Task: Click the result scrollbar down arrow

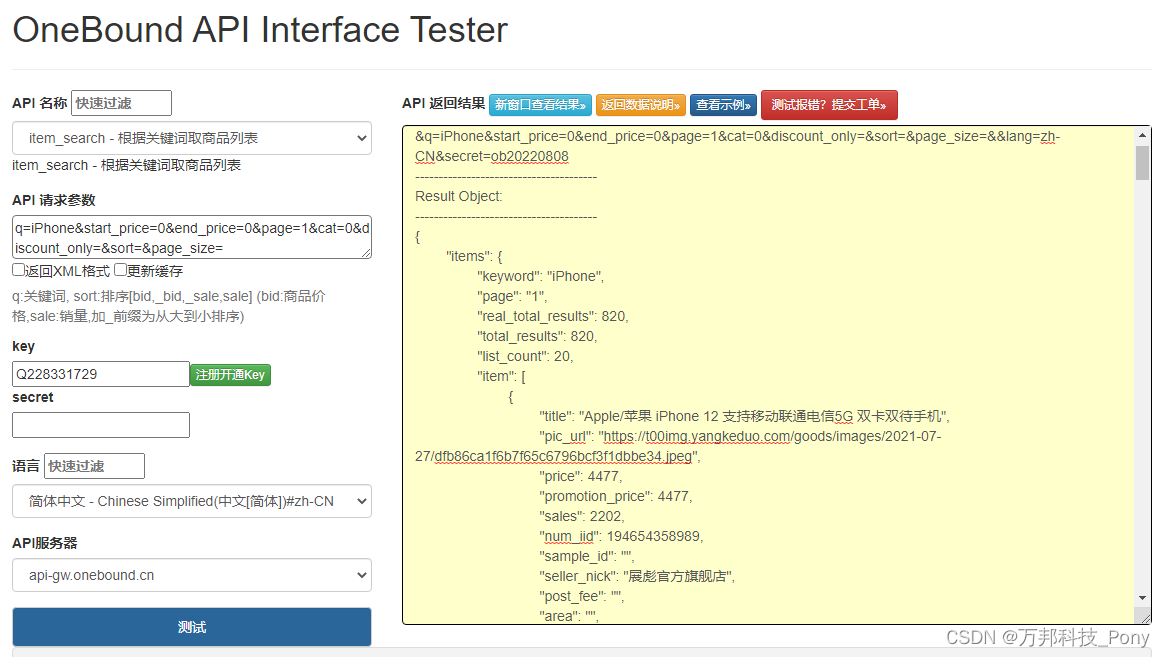Action: click(1142, 598)
